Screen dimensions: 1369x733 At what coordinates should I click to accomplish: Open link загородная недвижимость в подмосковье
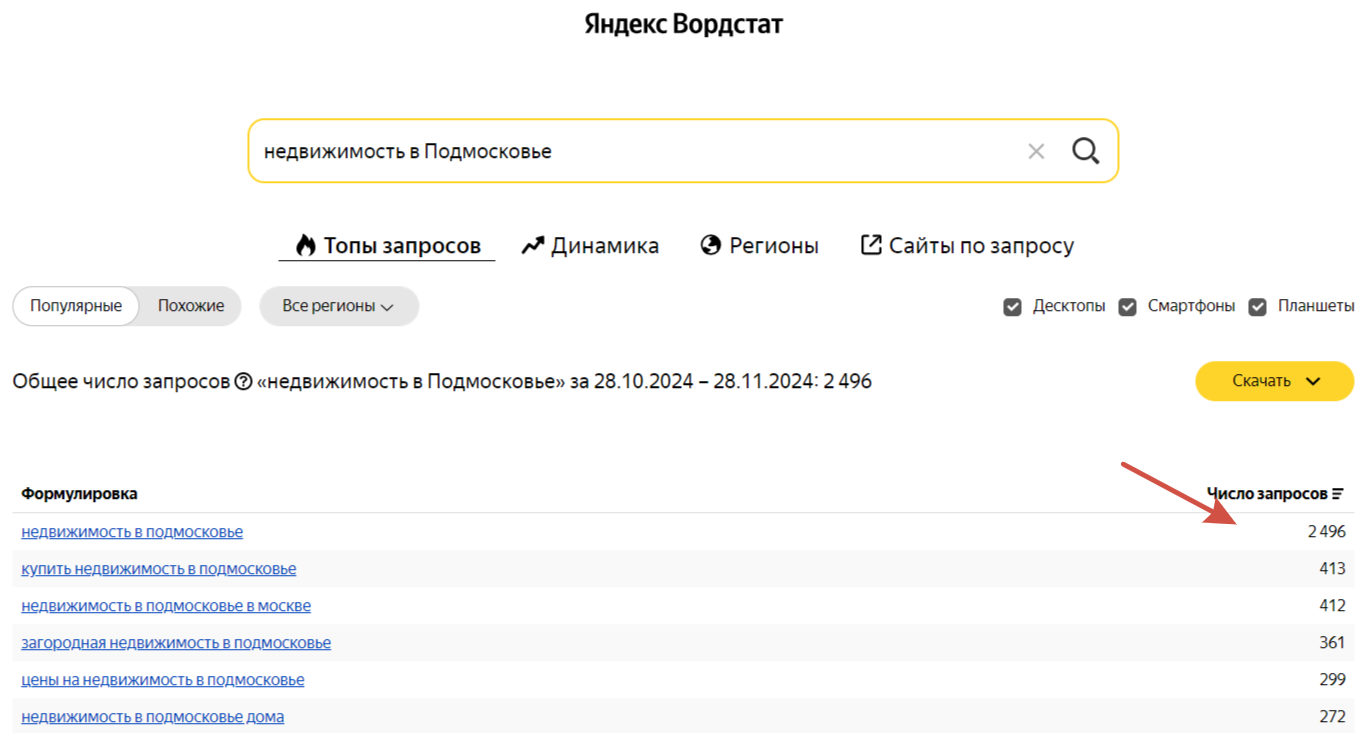(x=176, y=643)
